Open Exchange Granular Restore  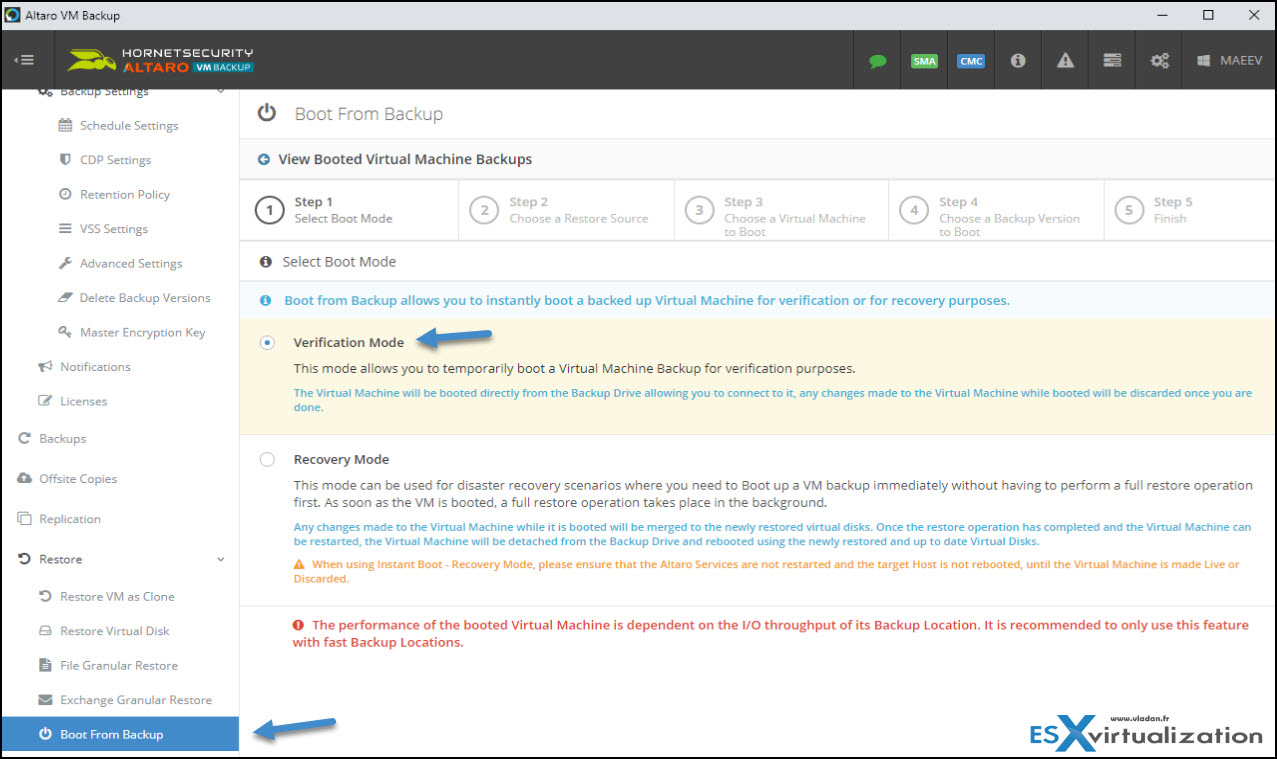coord(136,700)
